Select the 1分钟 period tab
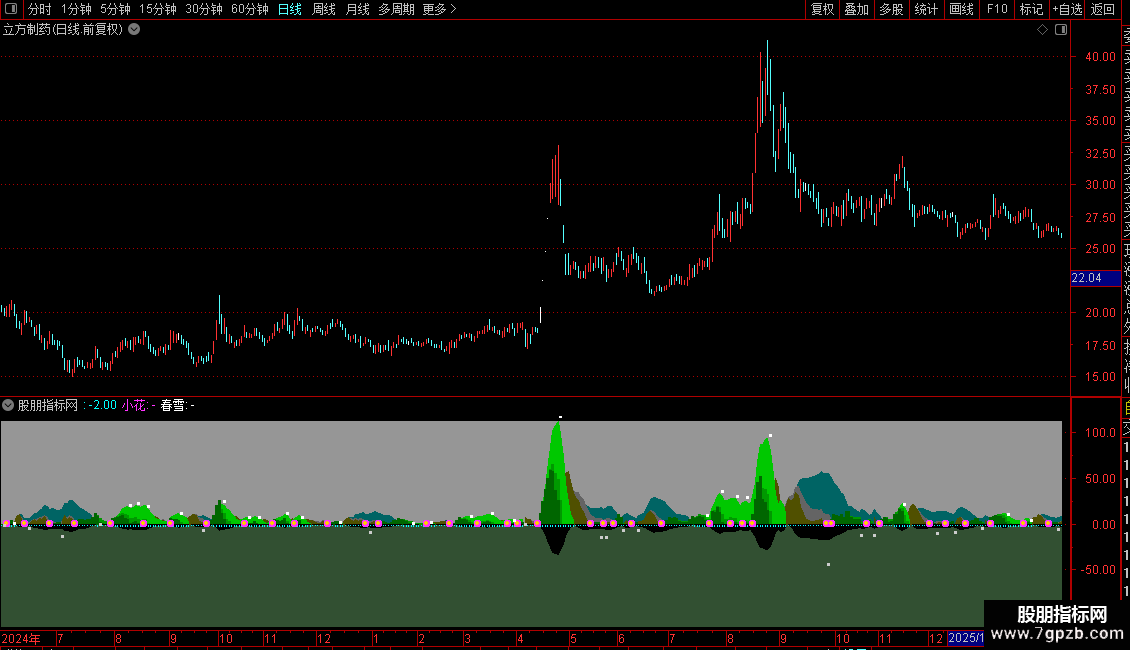This screenshot has width=1130, height=650. pos(76,9)
